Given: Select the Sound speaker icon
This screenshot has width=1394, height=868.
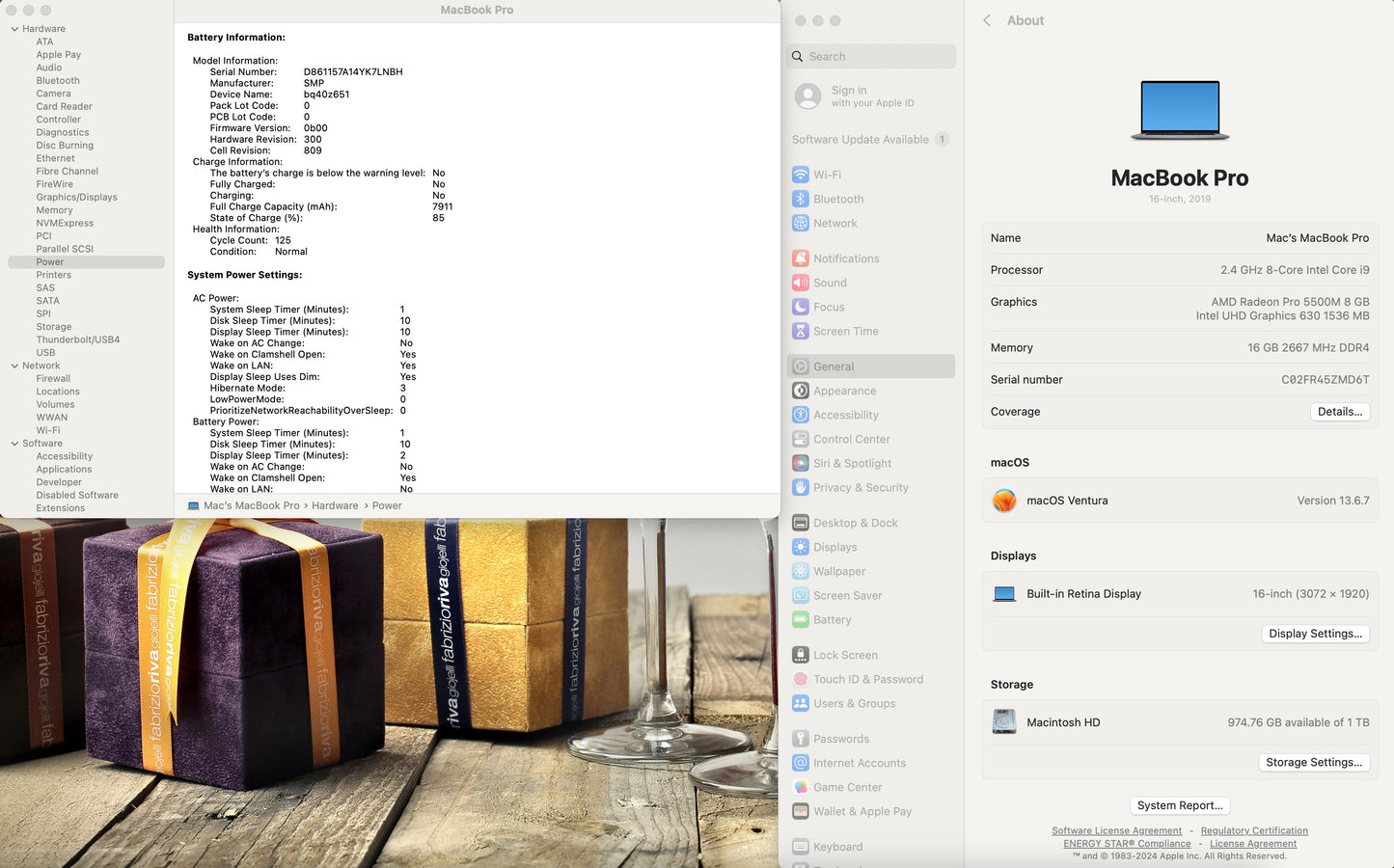Looking at the screenshot, I should click(x=800, y=283).
